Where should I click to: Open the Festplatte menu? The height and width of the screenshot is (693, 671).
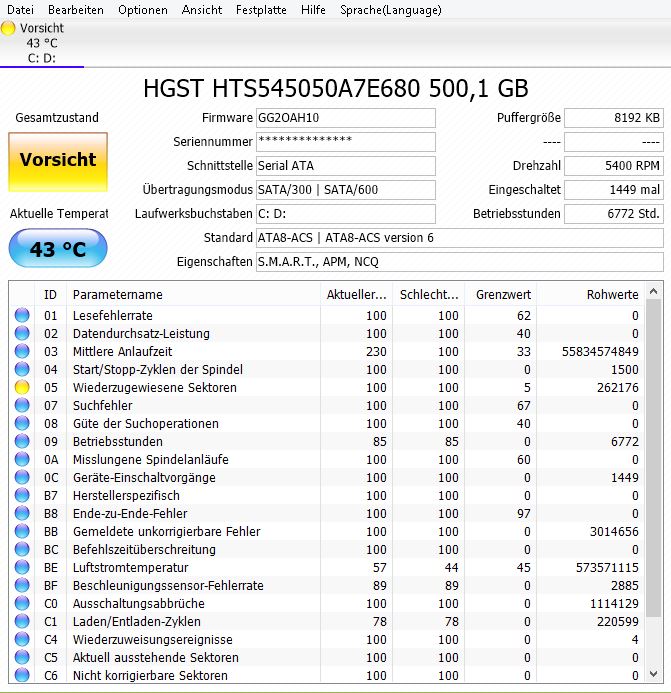(261, 10)
